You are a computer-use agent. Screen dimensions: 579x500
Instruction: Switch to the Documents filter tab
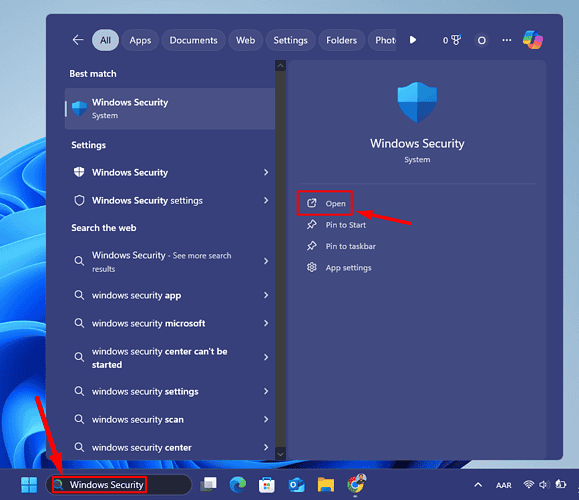coord(193,40)
